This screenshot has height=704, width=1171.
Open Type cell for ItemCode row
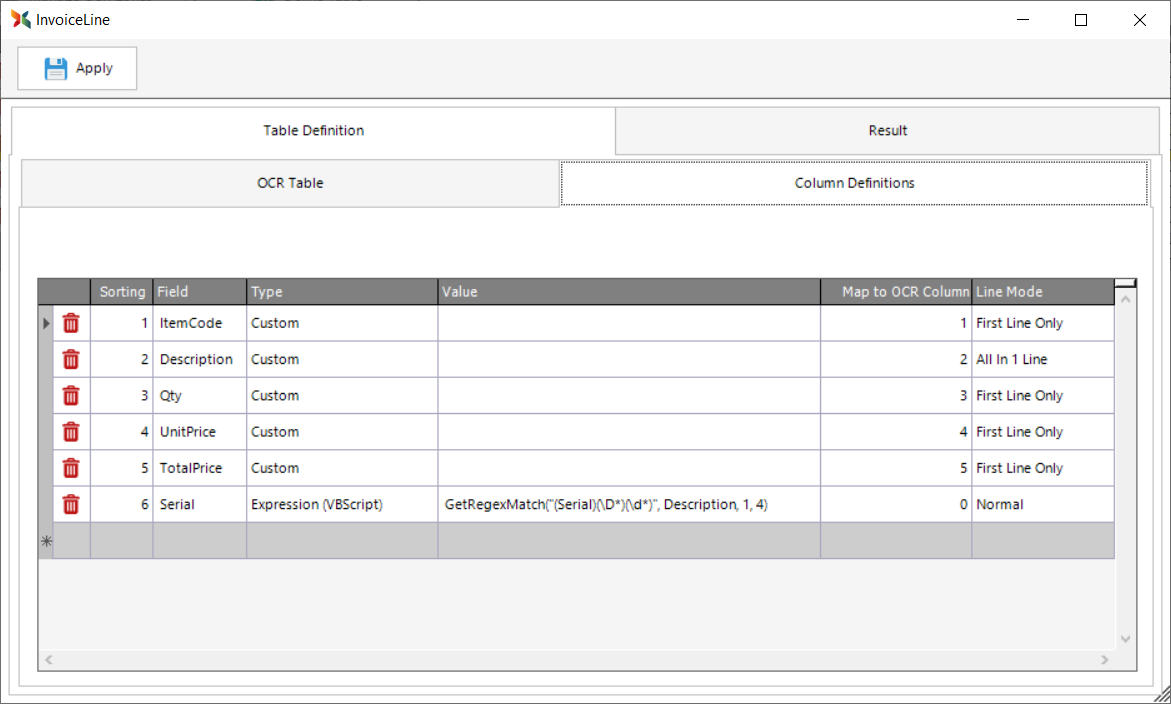tap(342, 323)
